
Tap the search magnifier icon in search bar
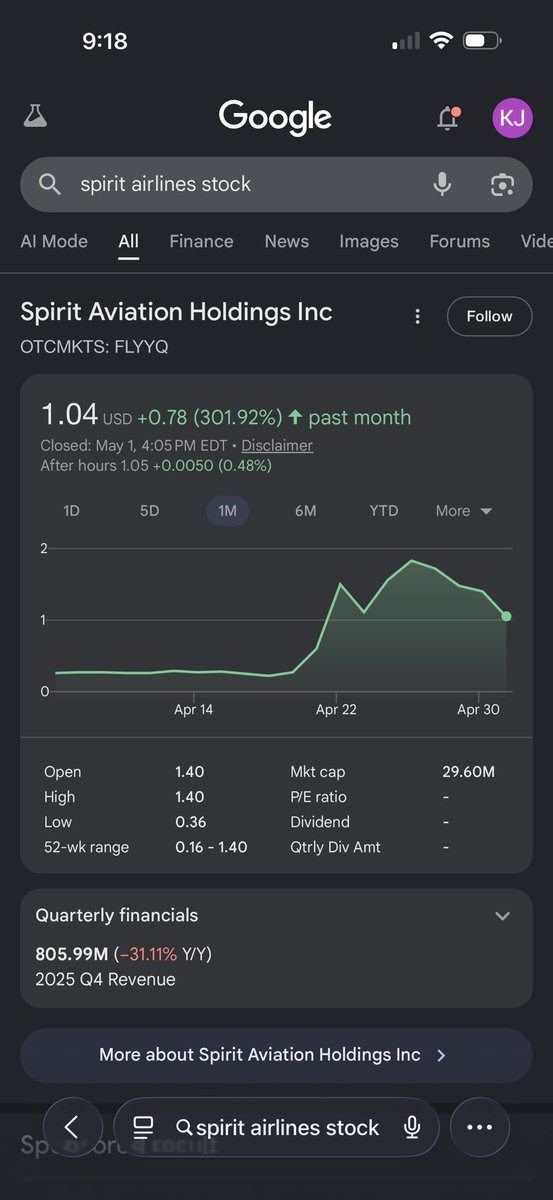click(x=49, y=184)
